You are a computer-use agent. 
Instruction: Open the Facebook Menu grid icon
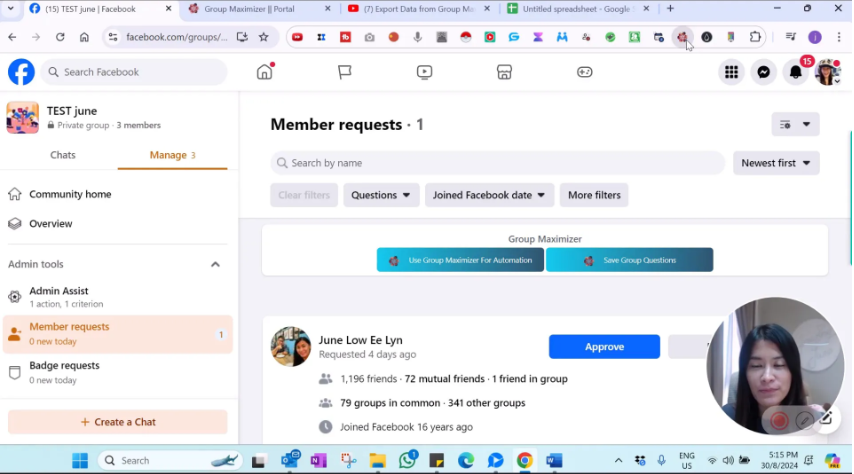[731, 72]
